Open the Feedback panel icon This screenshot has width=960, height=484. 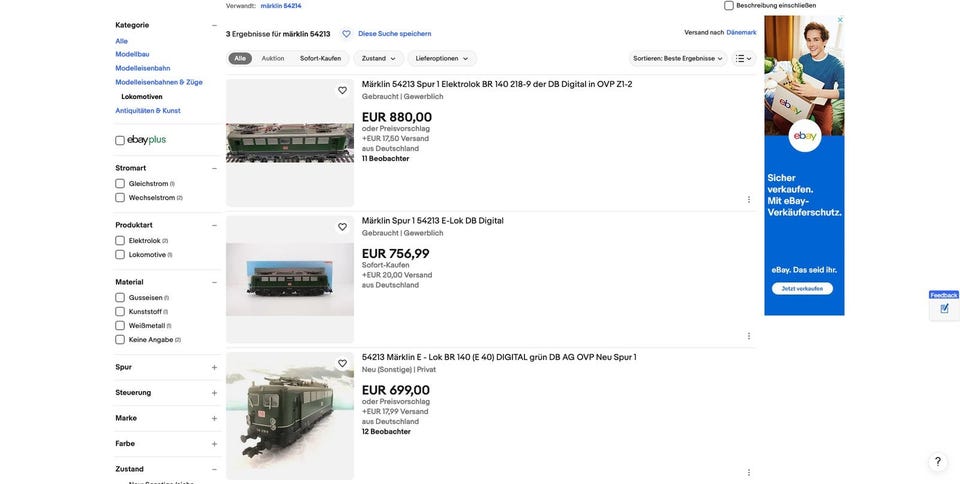944,308
